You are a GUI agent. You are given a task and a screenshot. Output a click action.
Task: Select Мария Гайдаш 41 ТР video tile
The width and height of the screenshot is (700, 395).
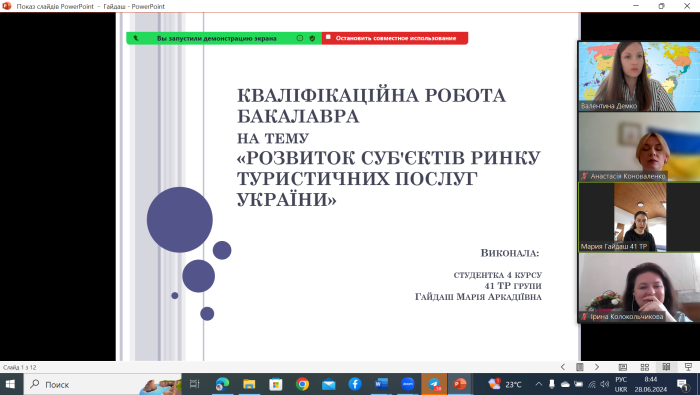(639, 217)
